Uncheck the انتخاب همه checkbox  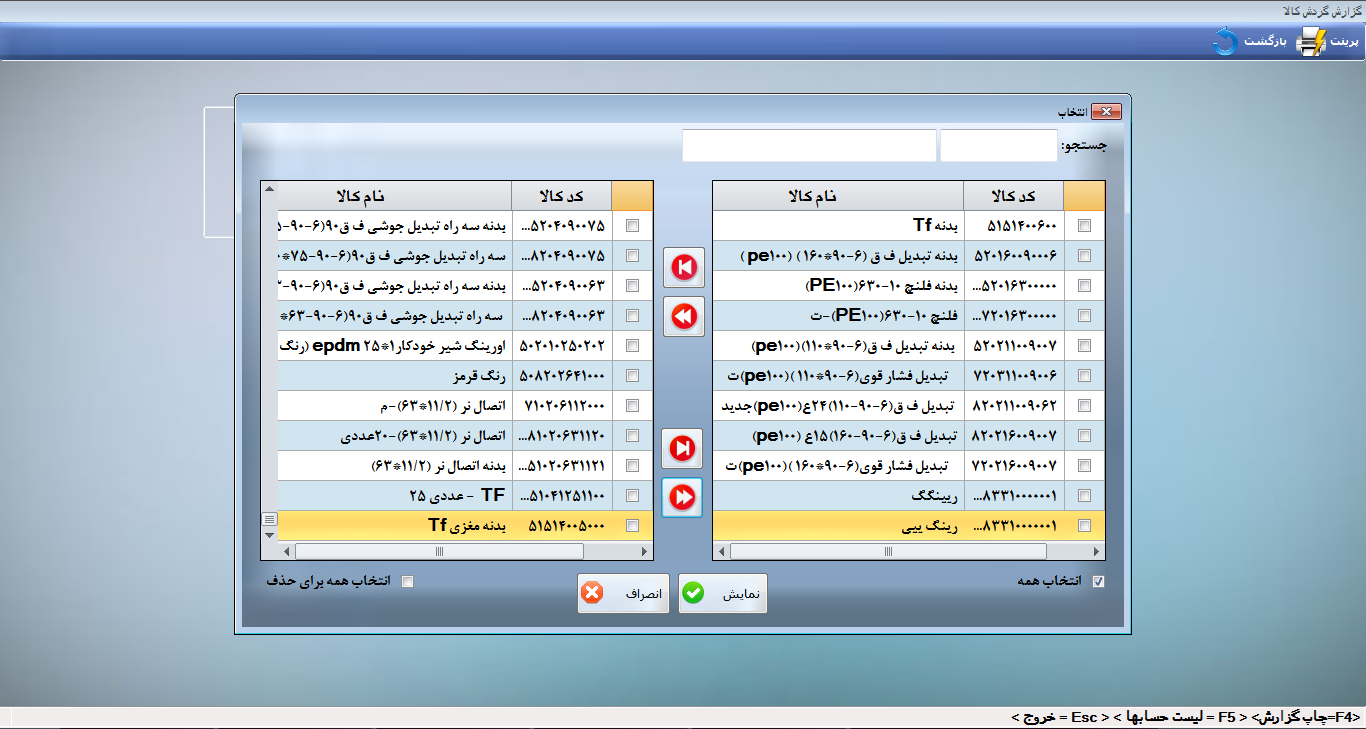point(1099,582)
